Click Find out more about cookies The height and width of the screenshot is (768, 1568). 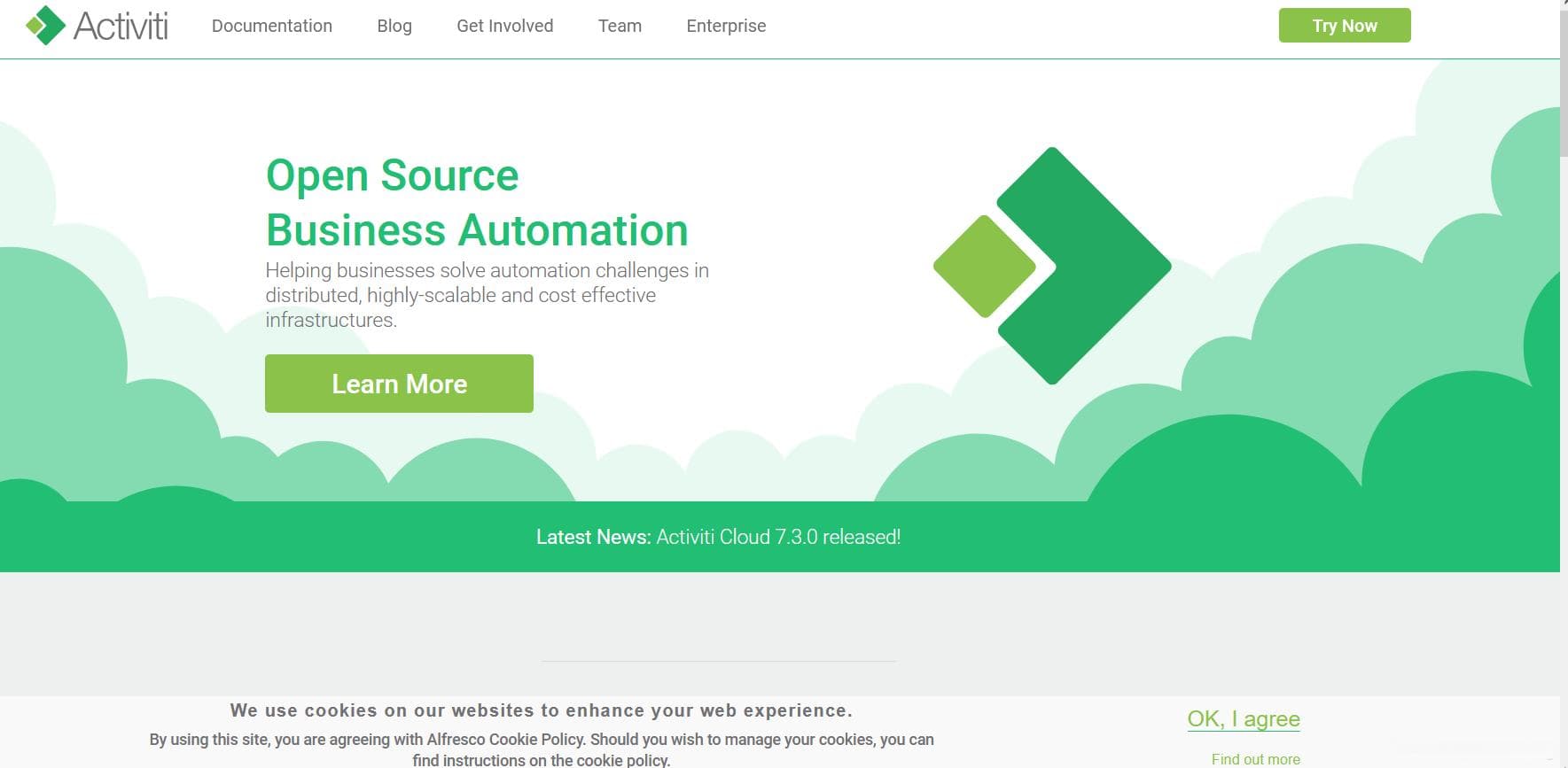click(x=1256, y=759)
